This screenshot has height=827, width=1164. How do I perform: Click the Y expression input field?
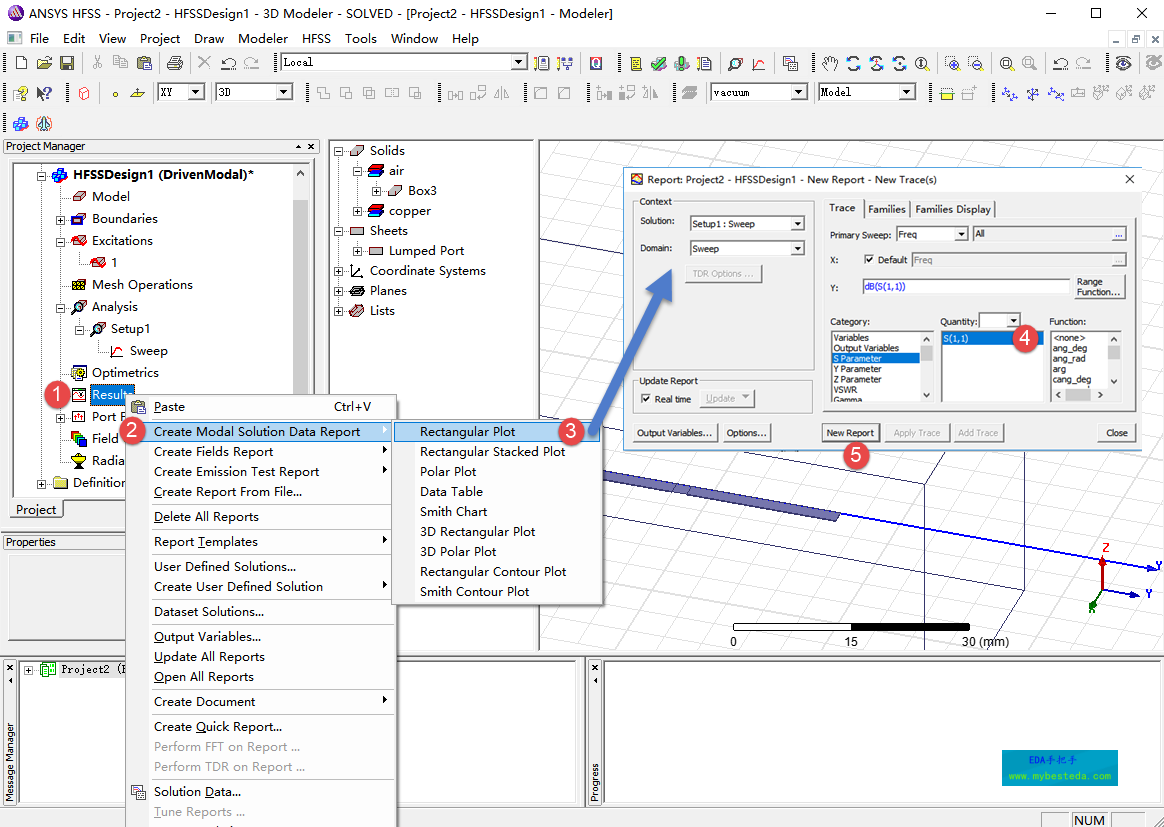[x=965, y=287]
